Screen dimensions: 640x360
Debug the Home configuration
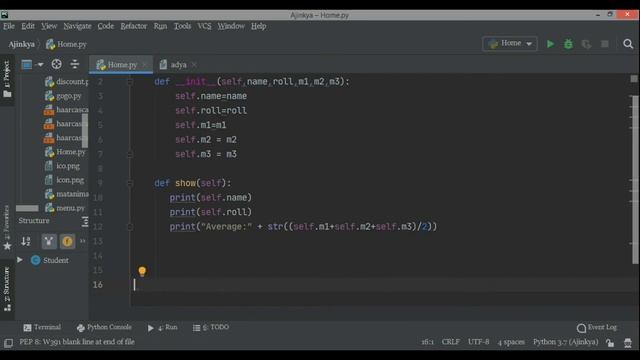coord(568,44)
